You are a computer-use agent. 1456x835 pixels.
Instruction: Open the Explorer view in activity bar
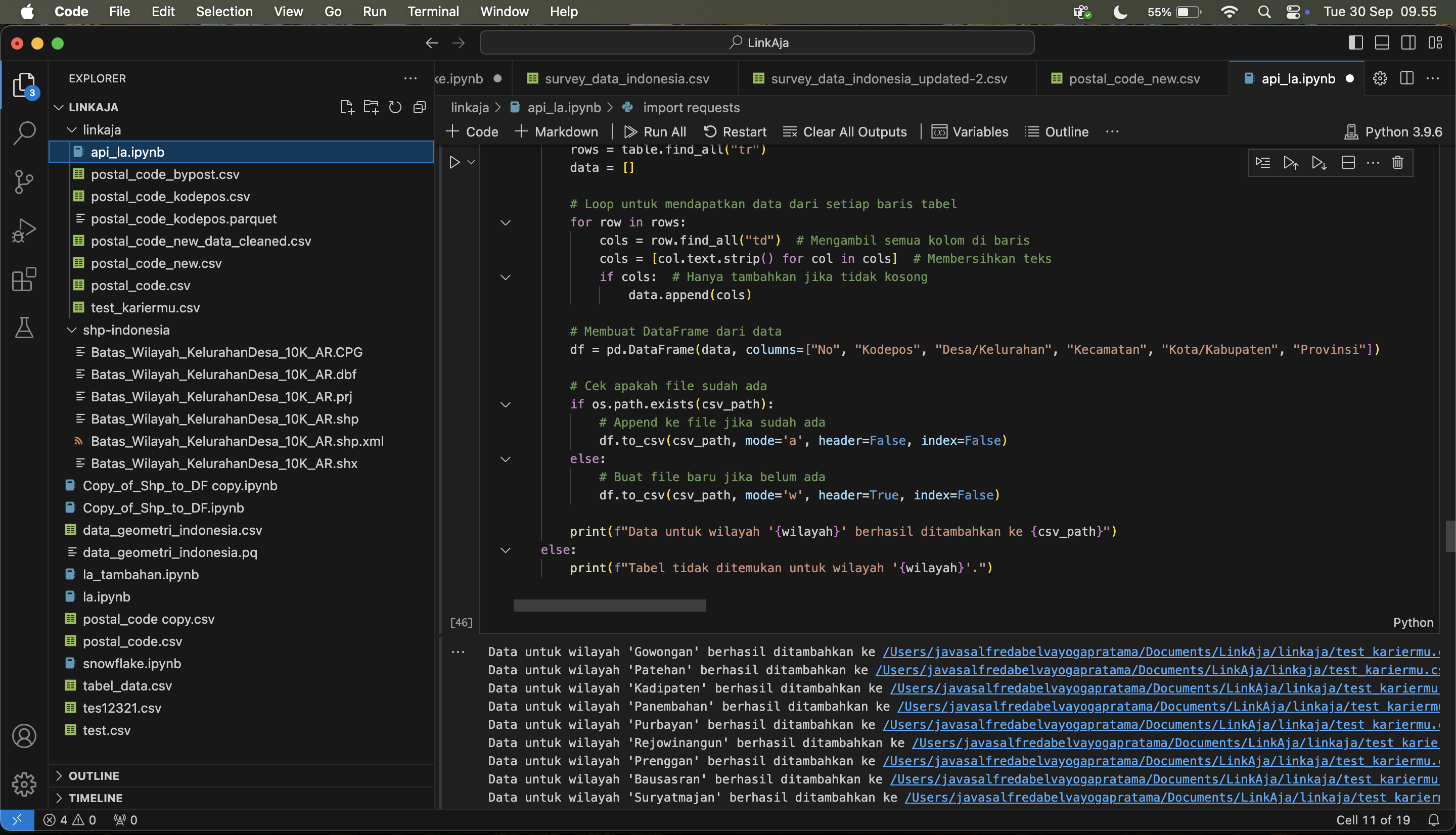tap(24, 85)
